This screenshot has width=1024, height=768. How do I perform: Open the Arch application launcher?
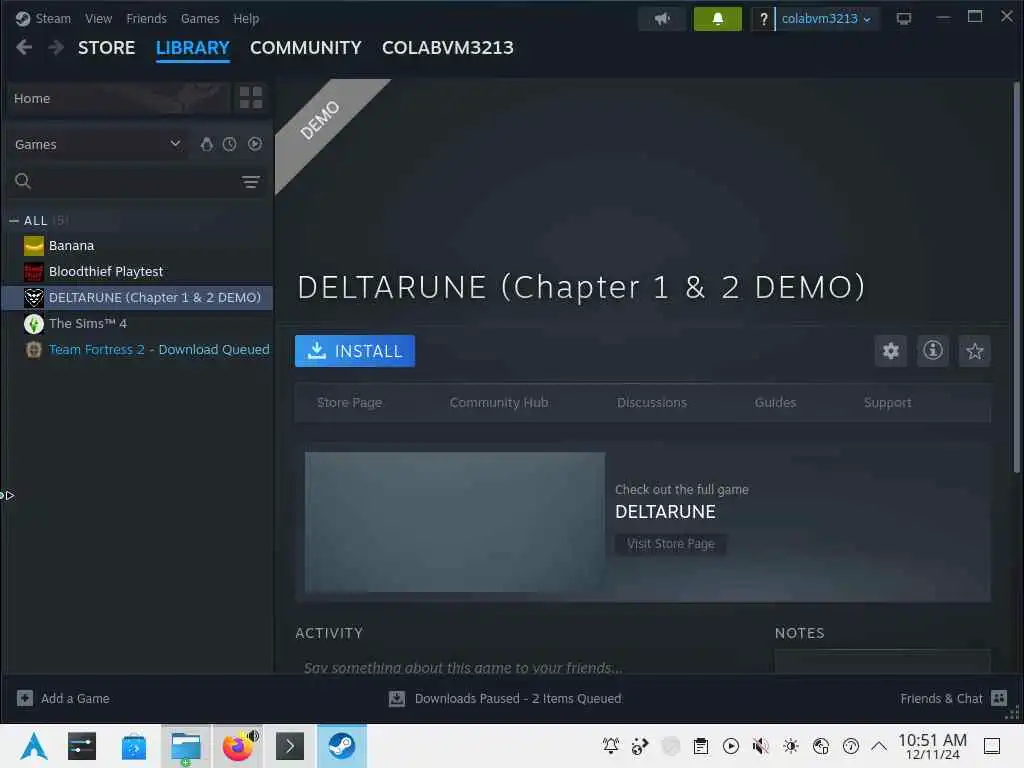[x=33, y=746]
